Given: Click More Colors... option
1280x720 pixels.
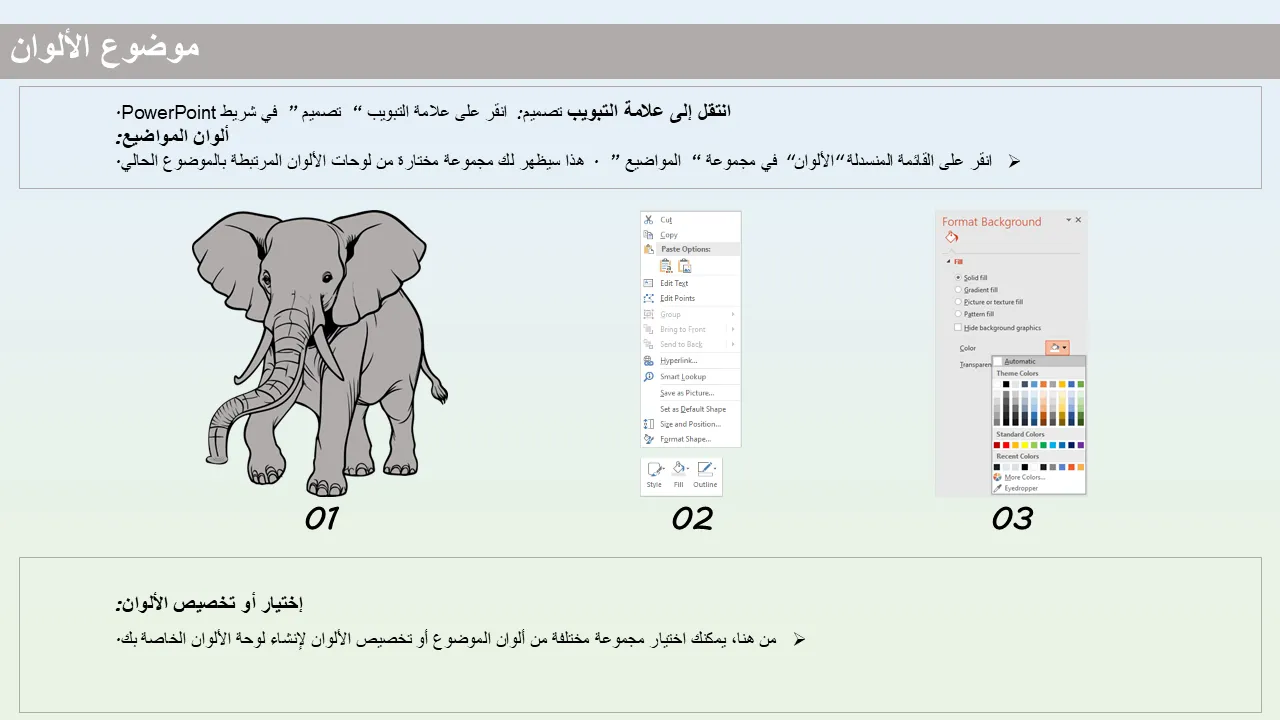Looking at the screenshot, I should point(1024,477).
